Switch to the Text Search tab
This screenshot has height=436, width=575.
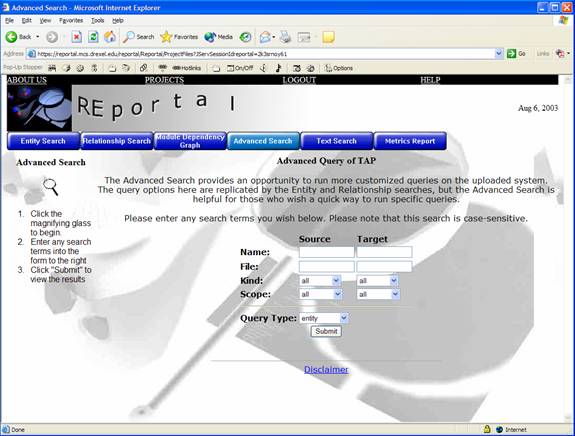click(337, 141)
